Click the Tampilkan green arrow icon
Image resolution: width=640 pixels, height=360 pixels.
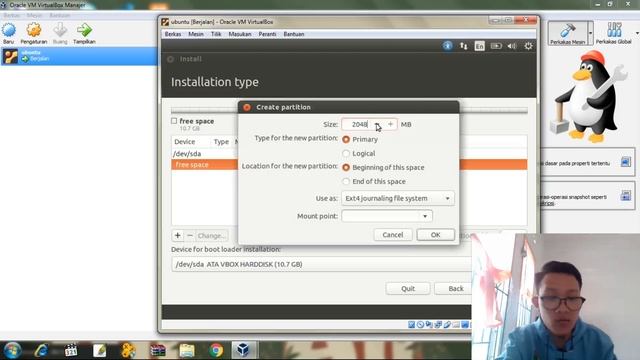[x=84, y=30]
